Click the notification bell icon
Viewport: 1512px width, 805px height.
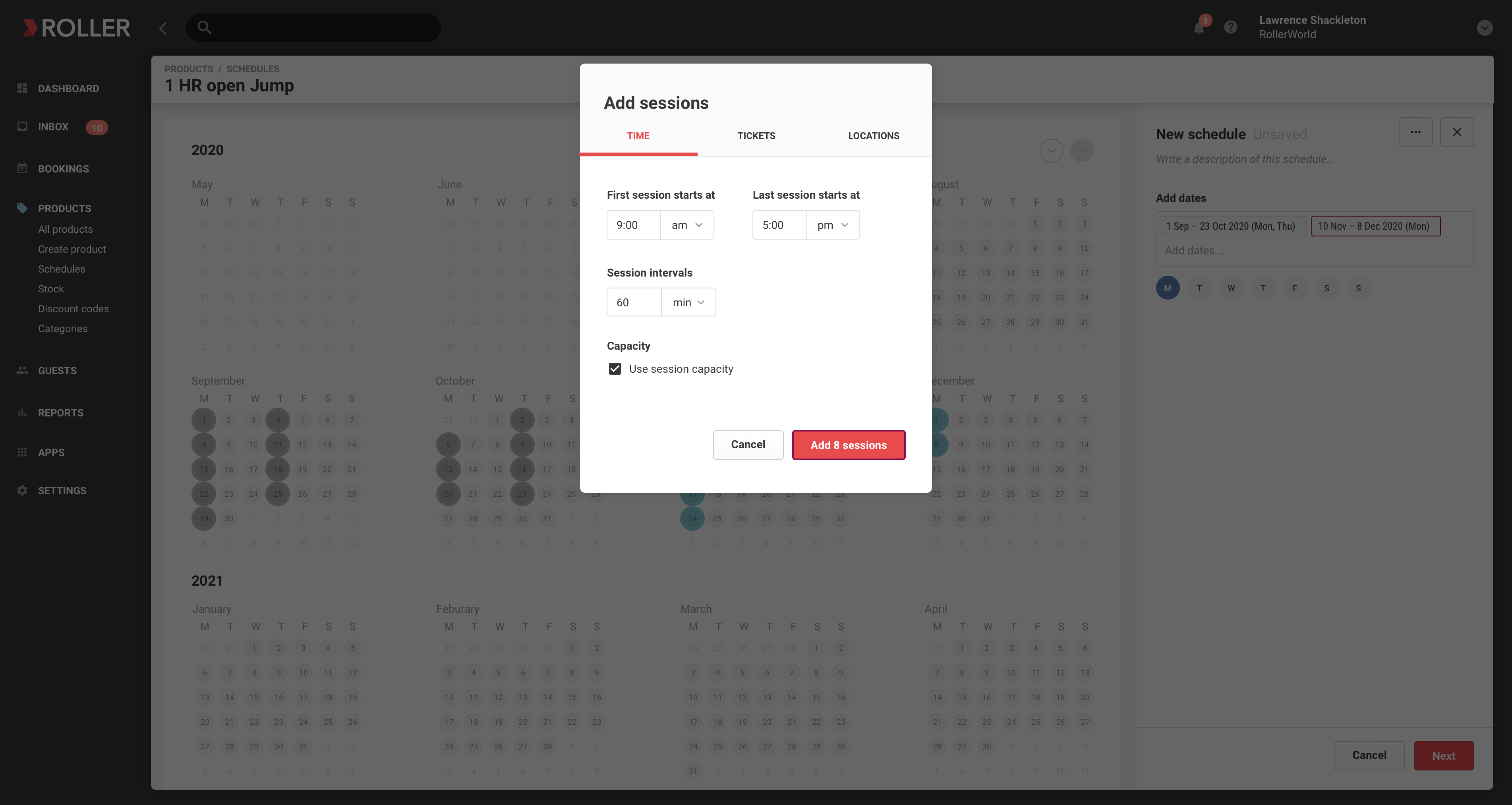point(1199,27)
